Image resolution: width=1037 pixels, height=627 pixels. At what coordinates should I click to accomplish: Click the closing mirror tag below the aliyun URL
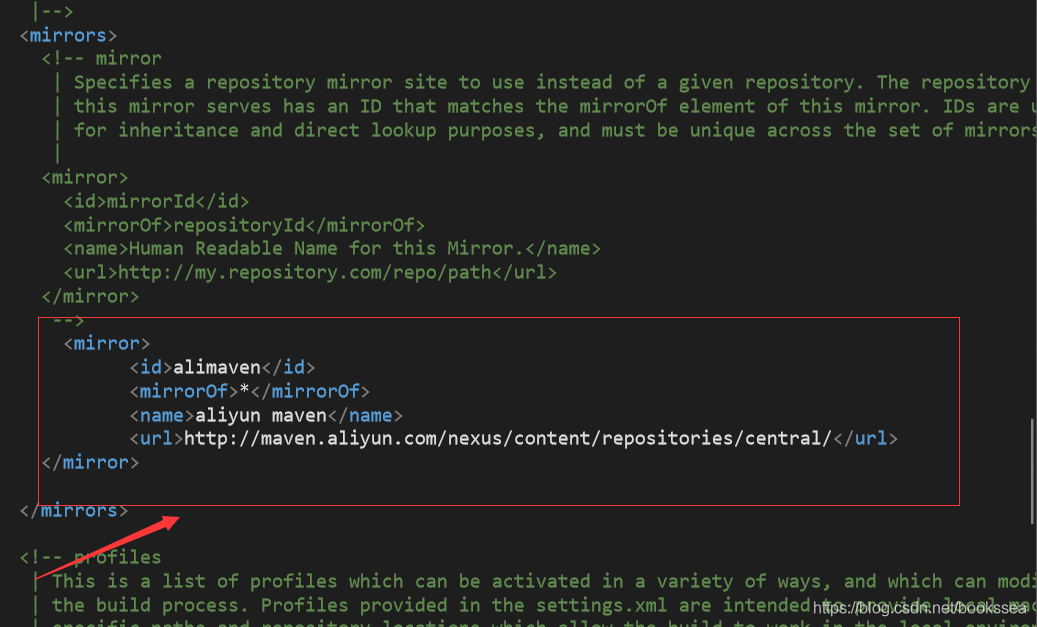tap(90, 462)
